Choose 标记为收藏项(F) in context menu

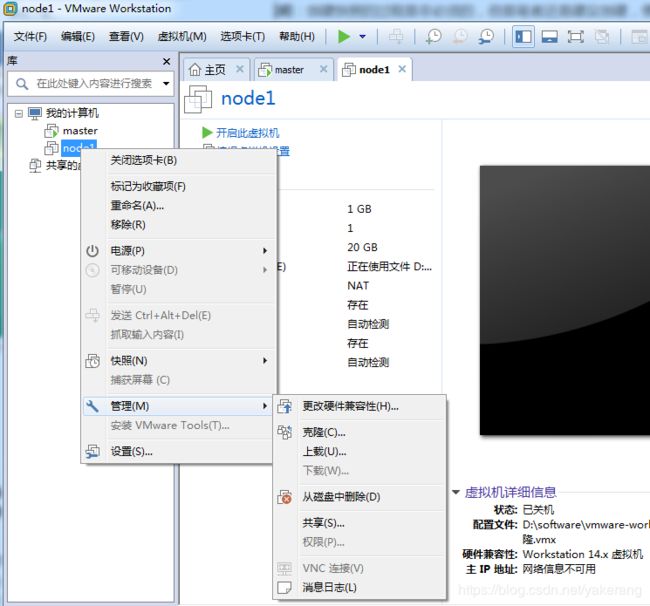pos(179,187)
